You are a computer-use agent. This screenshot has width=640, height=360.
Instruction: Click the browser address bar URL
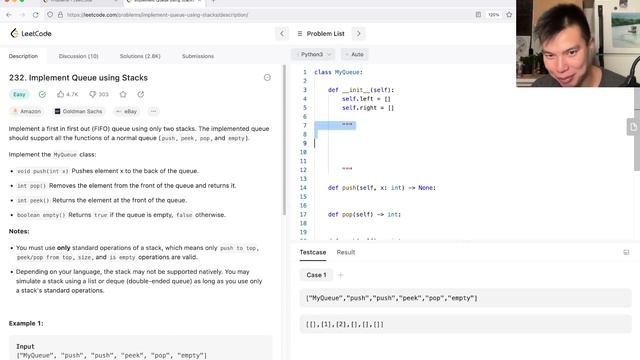158,15
